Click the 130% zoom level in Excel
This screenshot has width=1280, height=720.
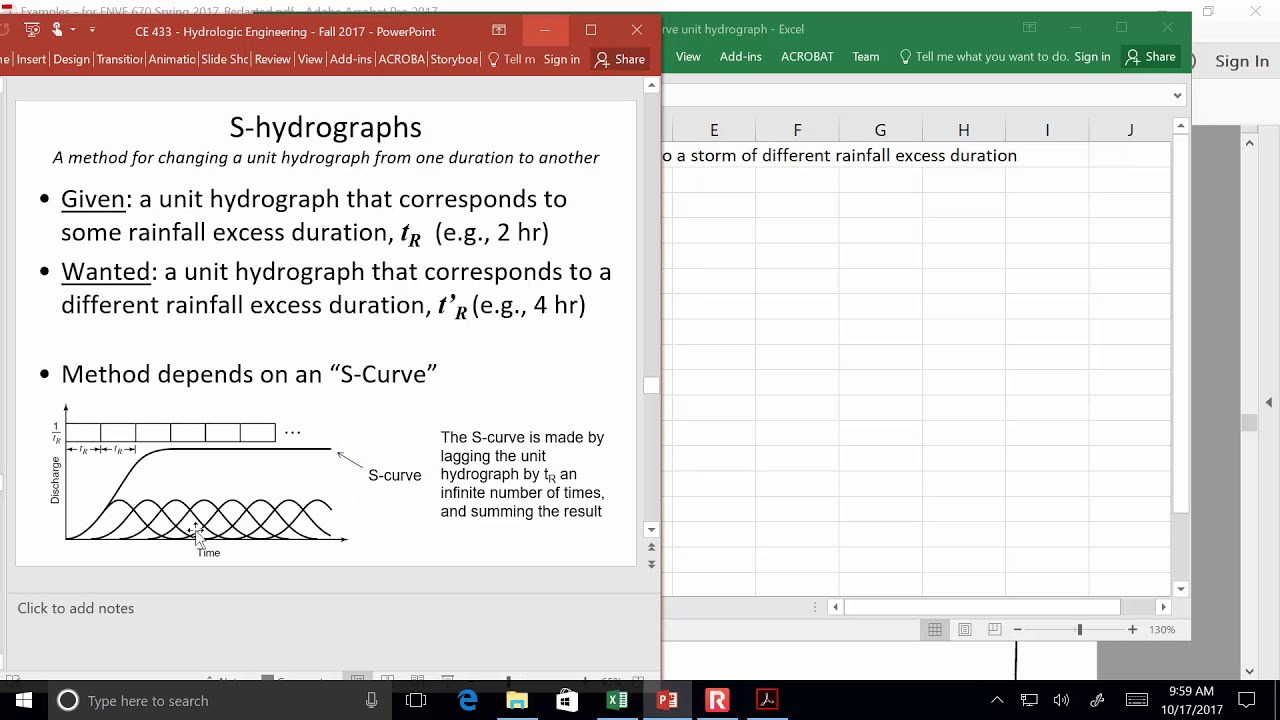pyautogui.click(x=1162, y=629)
